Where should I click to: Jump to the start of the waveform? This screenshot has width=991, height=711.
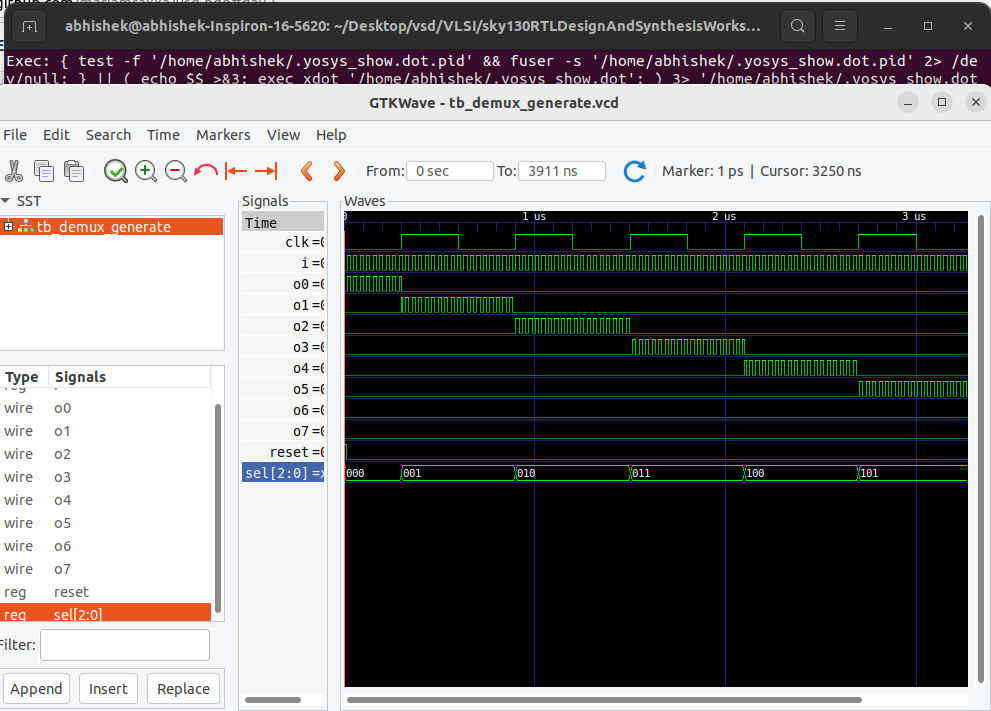pyautogui.click(x=236, y=171)
